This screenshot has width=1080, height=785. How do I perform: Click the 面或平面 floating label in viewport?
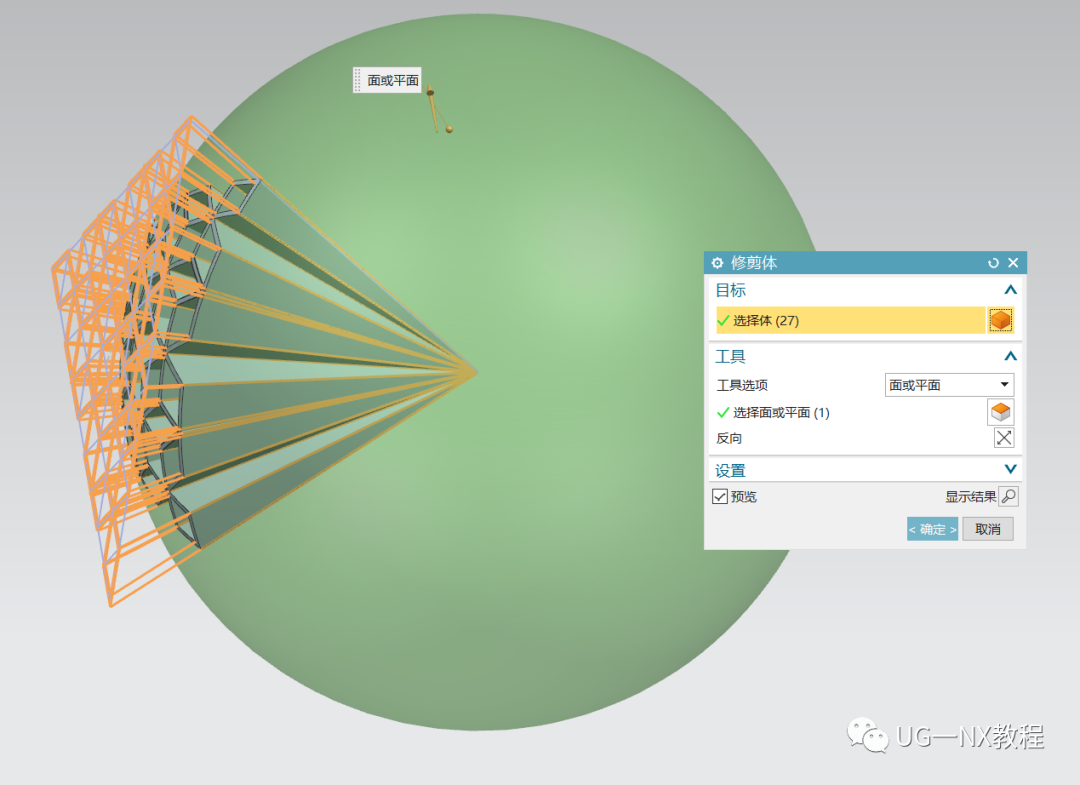pyautogui.click(x=393, y=81)
